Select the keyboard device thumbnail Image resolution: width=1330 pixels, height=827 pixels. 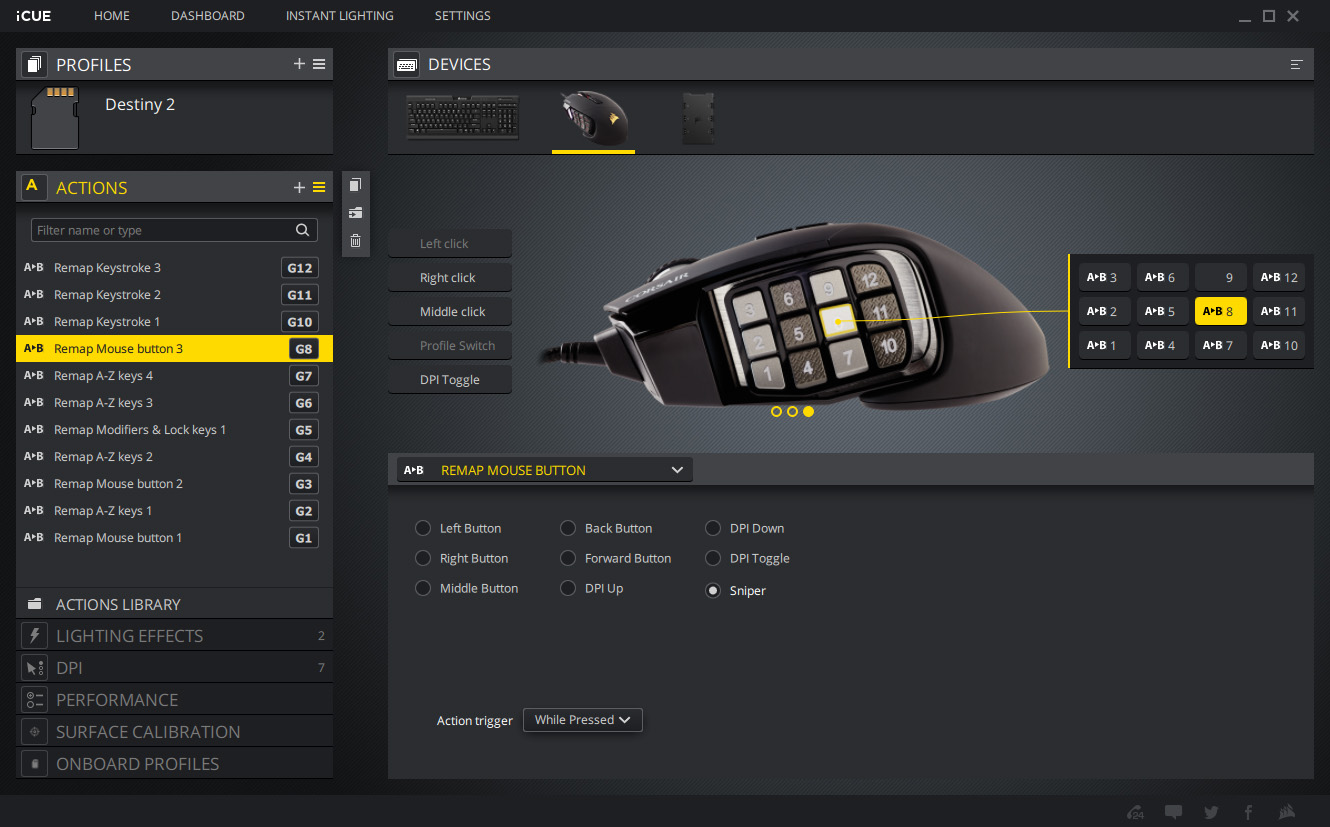click(x=463, y=118)
